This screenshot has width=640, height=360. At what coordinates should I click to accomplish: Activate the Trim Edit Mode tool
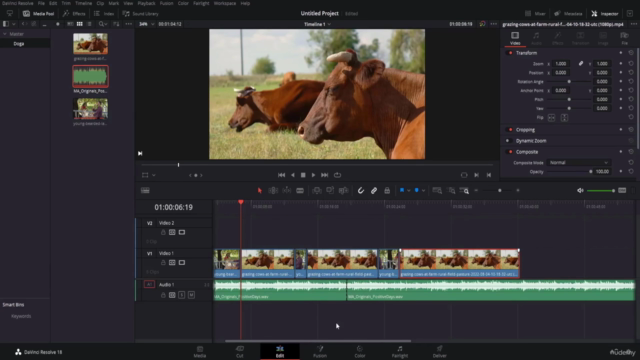[273, 191]
